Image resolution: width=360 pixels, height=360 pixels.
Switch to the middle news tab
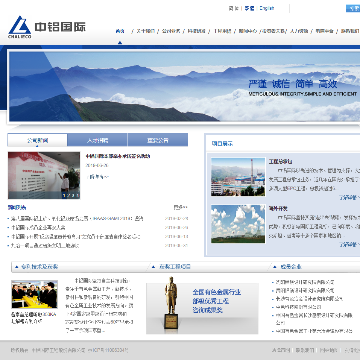(x=97, y=140)
